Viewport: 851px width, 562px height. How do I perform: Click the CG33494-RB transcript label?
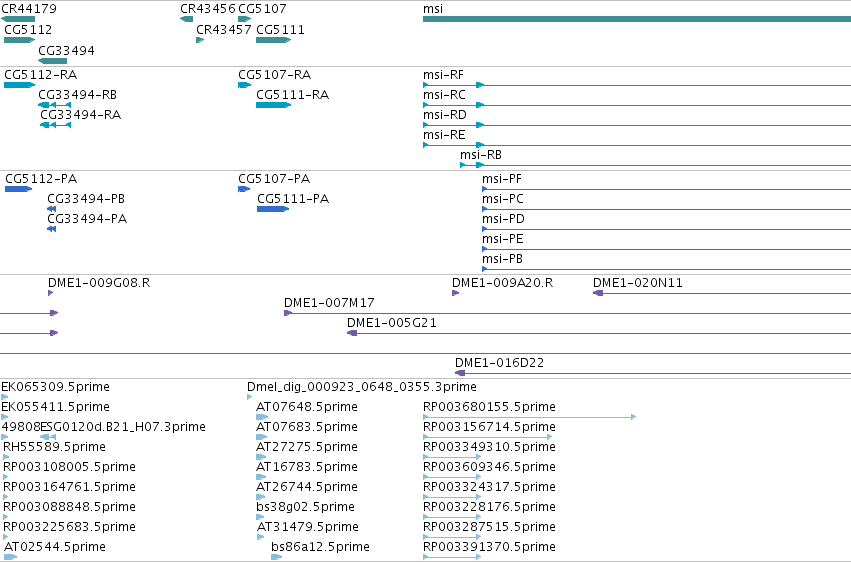78,95
